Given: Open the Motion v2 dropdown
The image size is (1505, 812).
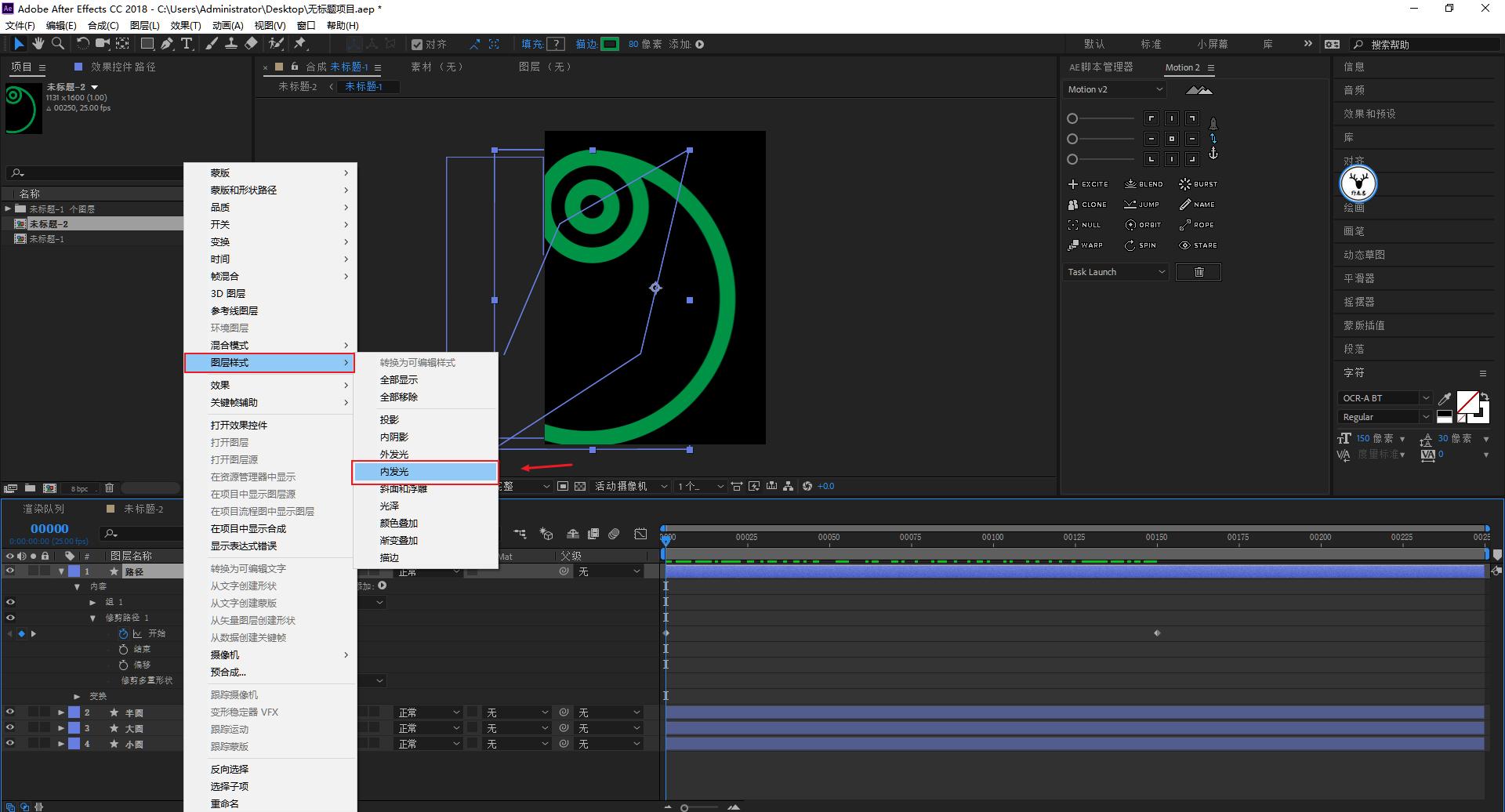Looking at the screenshot, I should pos(1115,89).
